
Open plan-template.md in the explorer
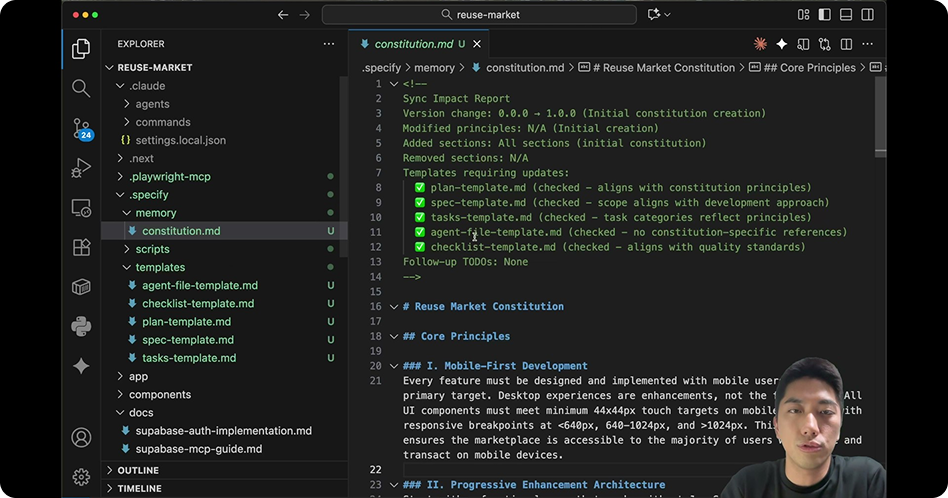tap(186, 322)
